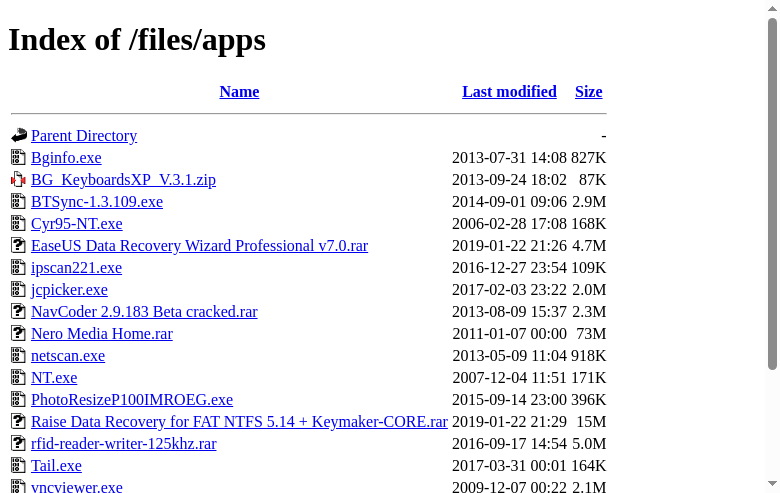Click the vertical scrollbar thumb

click(773, 194)
